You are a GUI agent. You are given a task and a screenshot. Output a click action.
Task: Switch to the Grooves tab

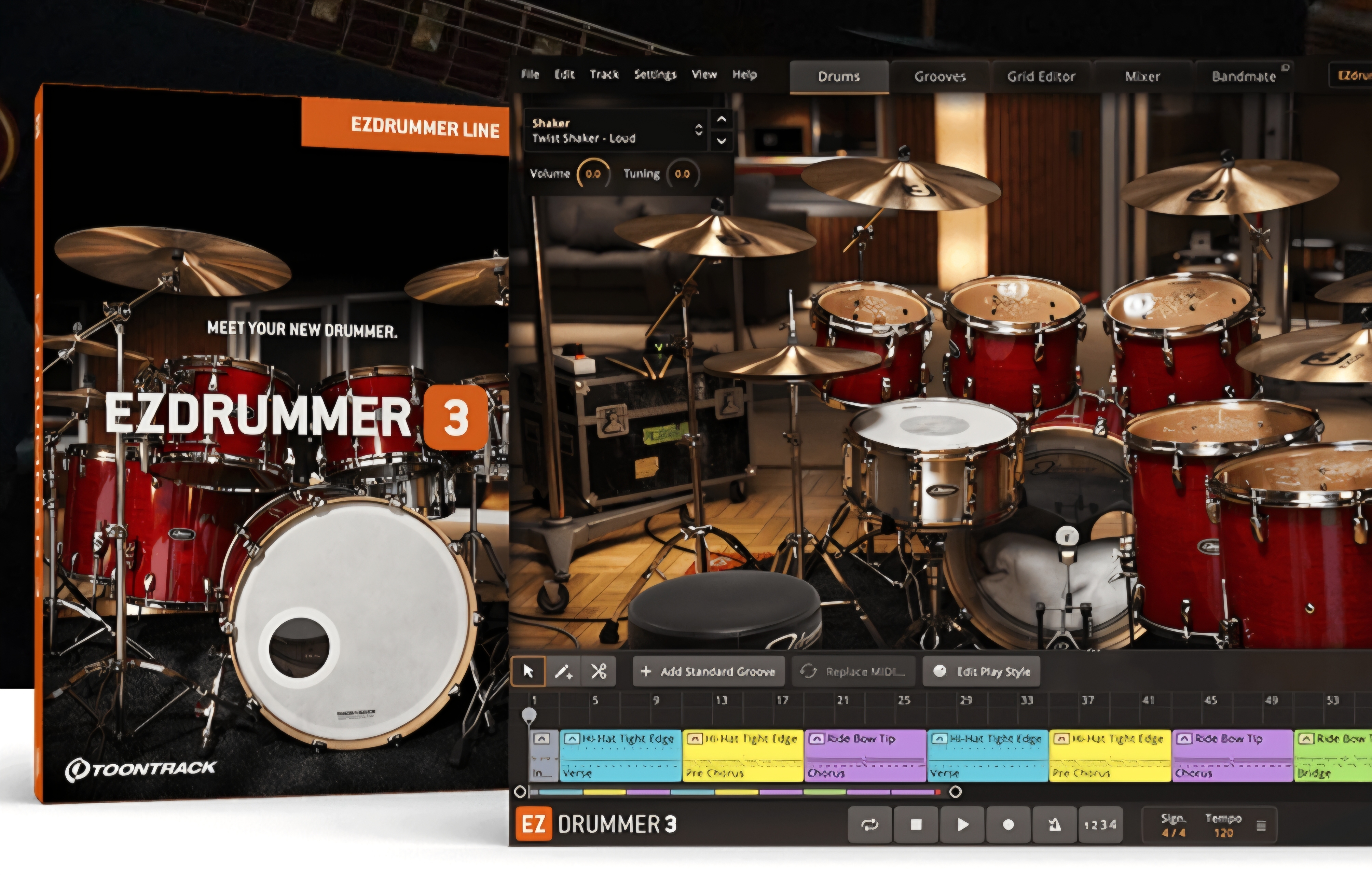coord(940,76)
